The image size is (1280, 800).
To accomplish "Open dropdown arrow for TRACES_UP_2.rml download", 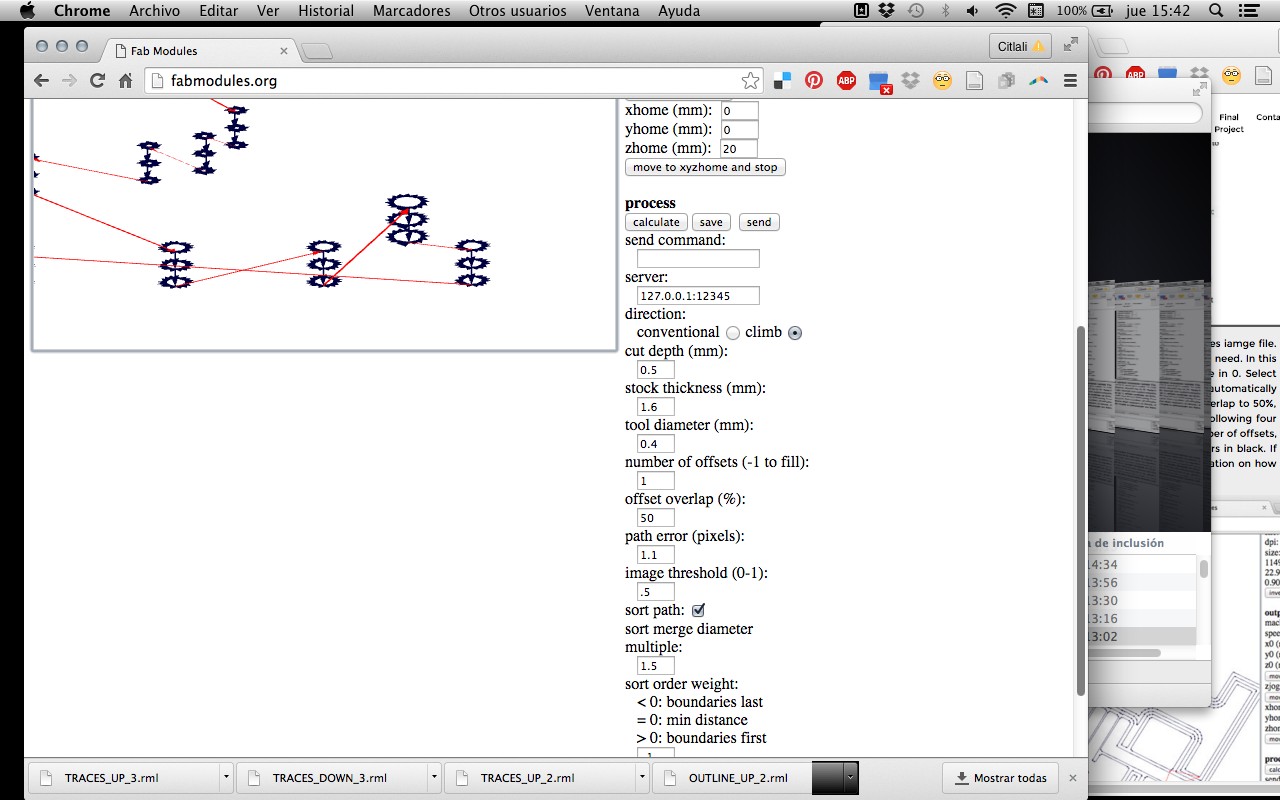I will tap(643, 777).
